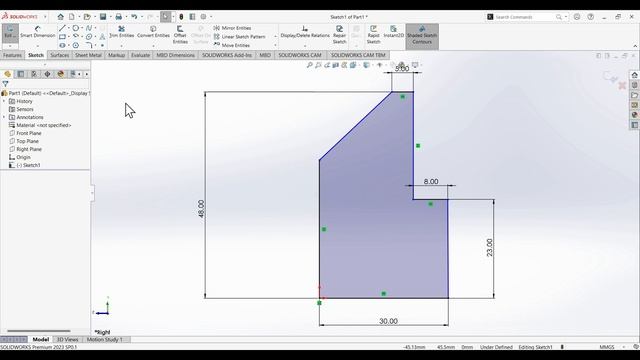Open the Options gear icon
640x360 pixels.
pyautogui.click(x=203, y=17)
